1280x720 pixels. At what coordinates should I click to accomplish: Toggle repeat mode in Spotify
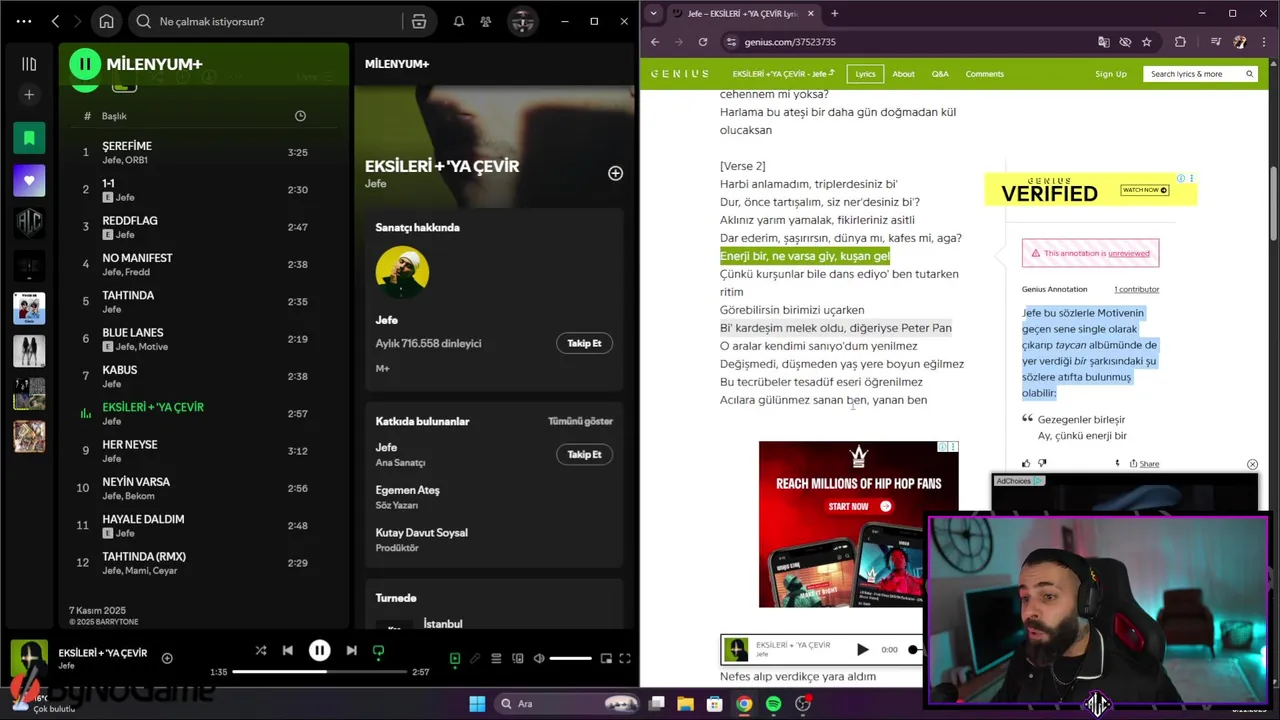378,650
